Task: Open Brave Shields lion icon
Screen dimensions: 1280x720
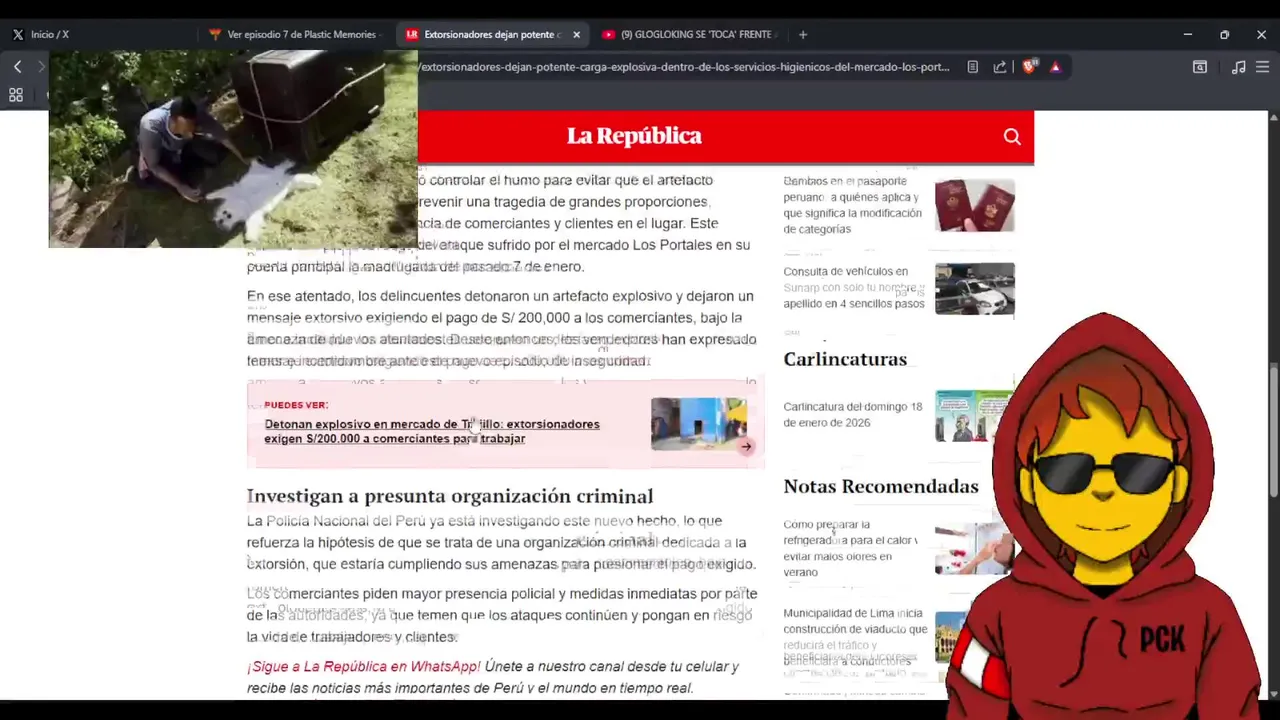Action: pos(1028,67)
